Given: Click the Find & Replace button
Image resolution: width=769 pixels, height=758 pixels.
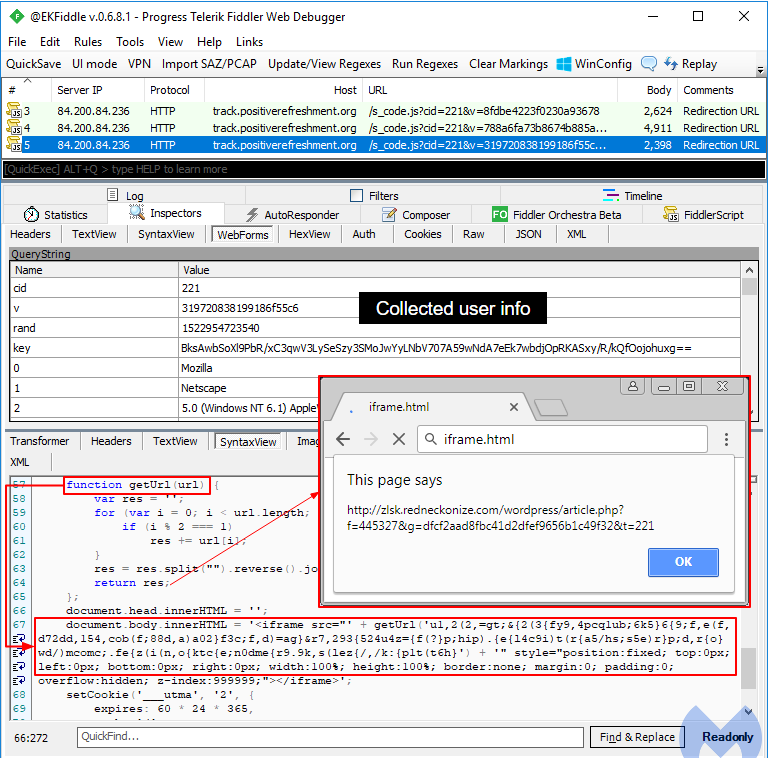Looking at the screenshot, I should (637, 737).
